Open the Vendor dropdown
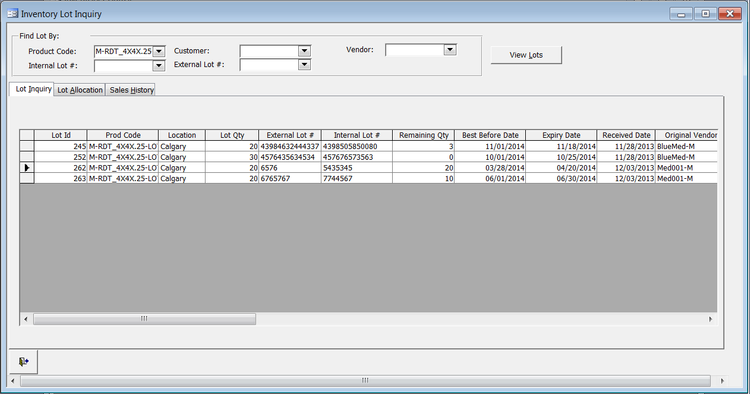Viewport: 750px width, 394px height. [x=450, y=50]
